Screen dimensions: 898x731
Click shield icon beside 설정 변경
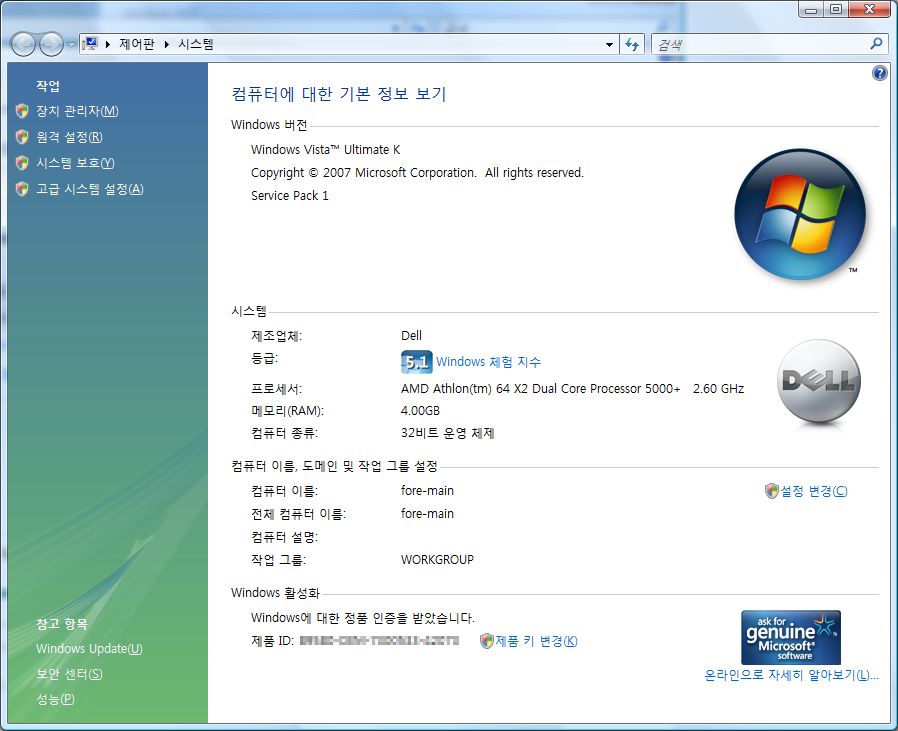[x=771, y=491]
